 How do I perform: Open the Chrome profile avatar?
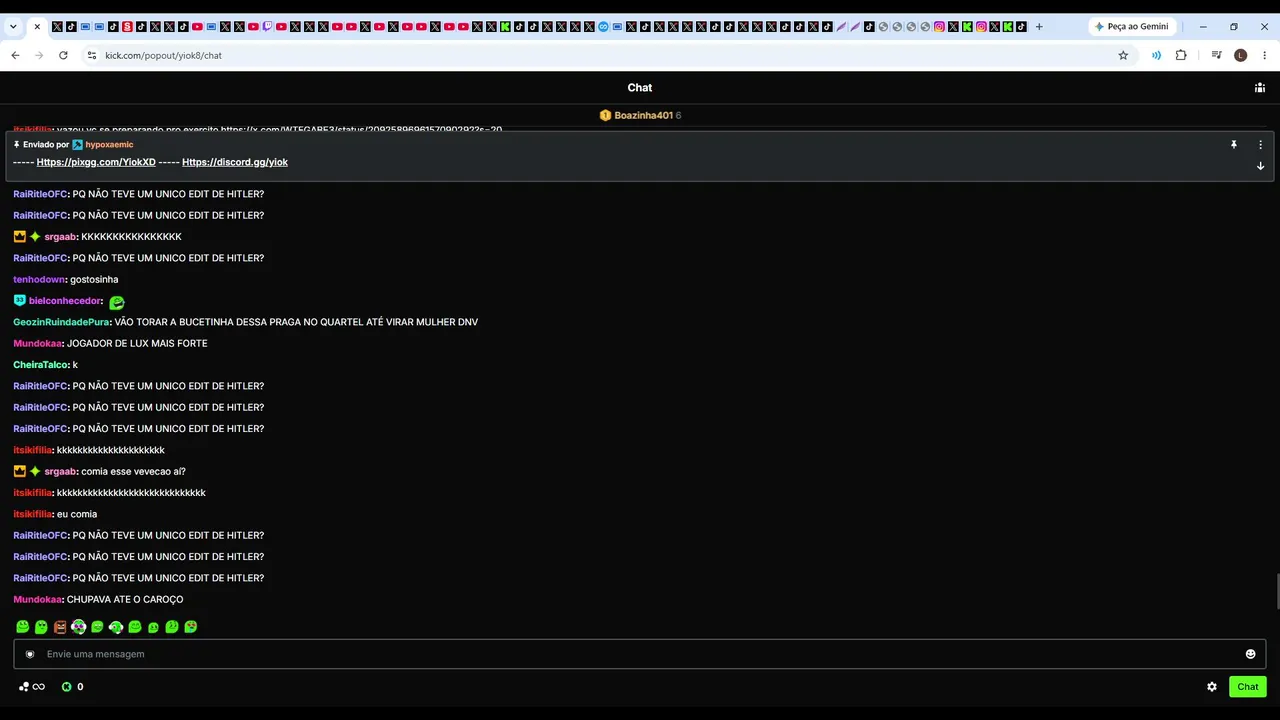tap(1241, 55)
